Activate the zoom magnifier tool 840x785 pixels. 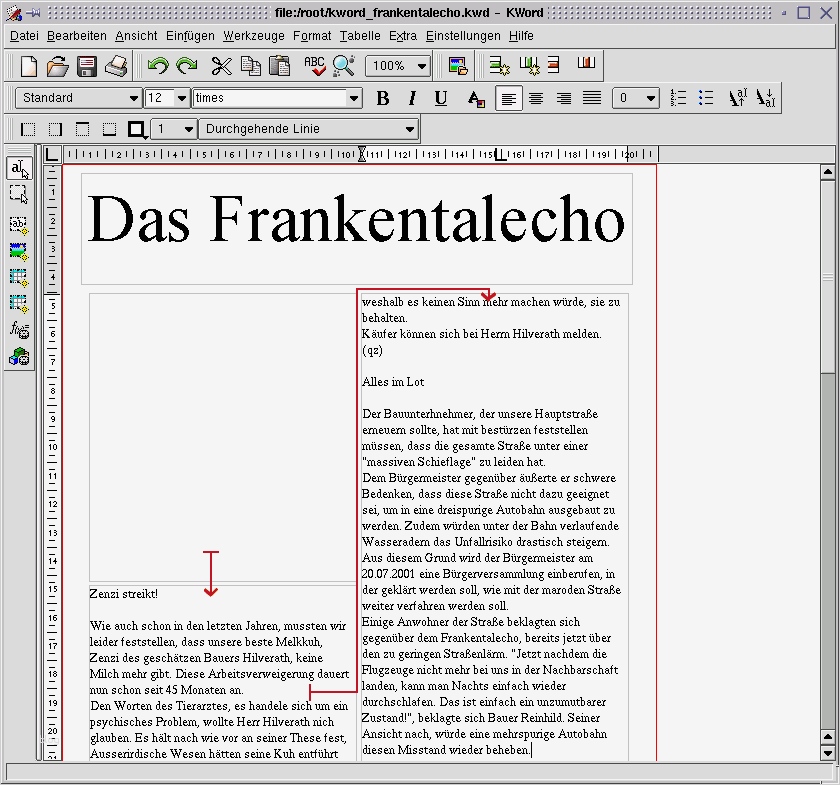(341, 65)
